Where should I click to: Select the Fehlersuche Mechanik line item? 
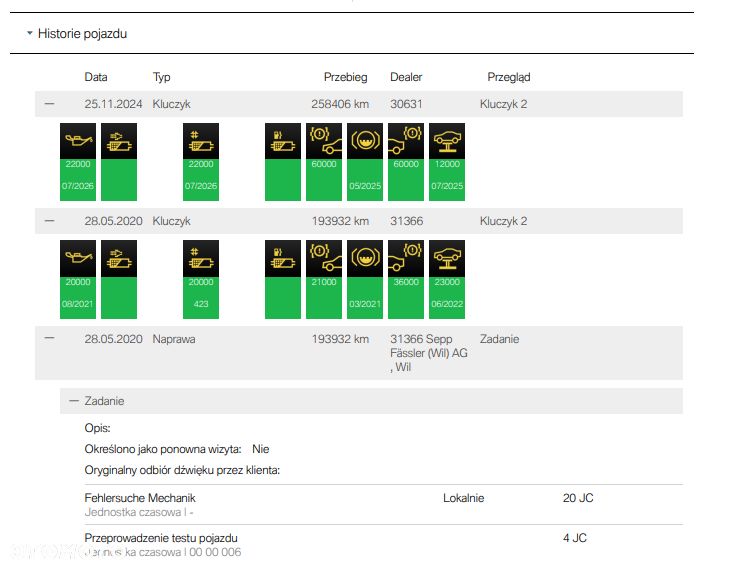point(140,498)
